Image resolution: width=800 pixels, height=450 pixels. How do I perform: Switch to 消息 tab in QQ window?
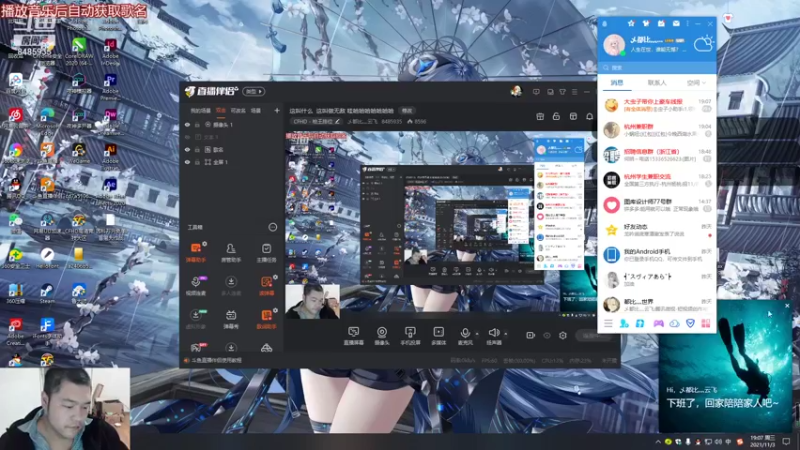point(617,83)
